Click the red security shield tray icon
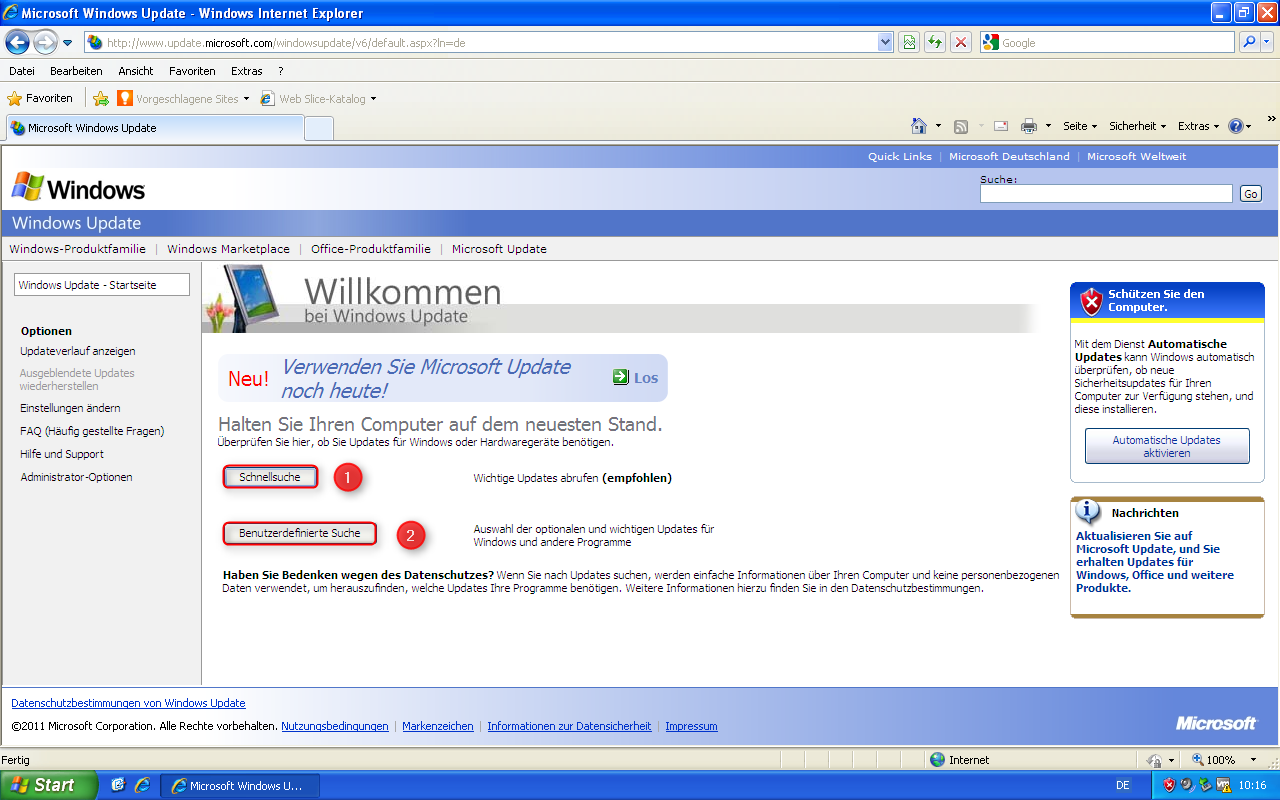 click(1169, 784)
